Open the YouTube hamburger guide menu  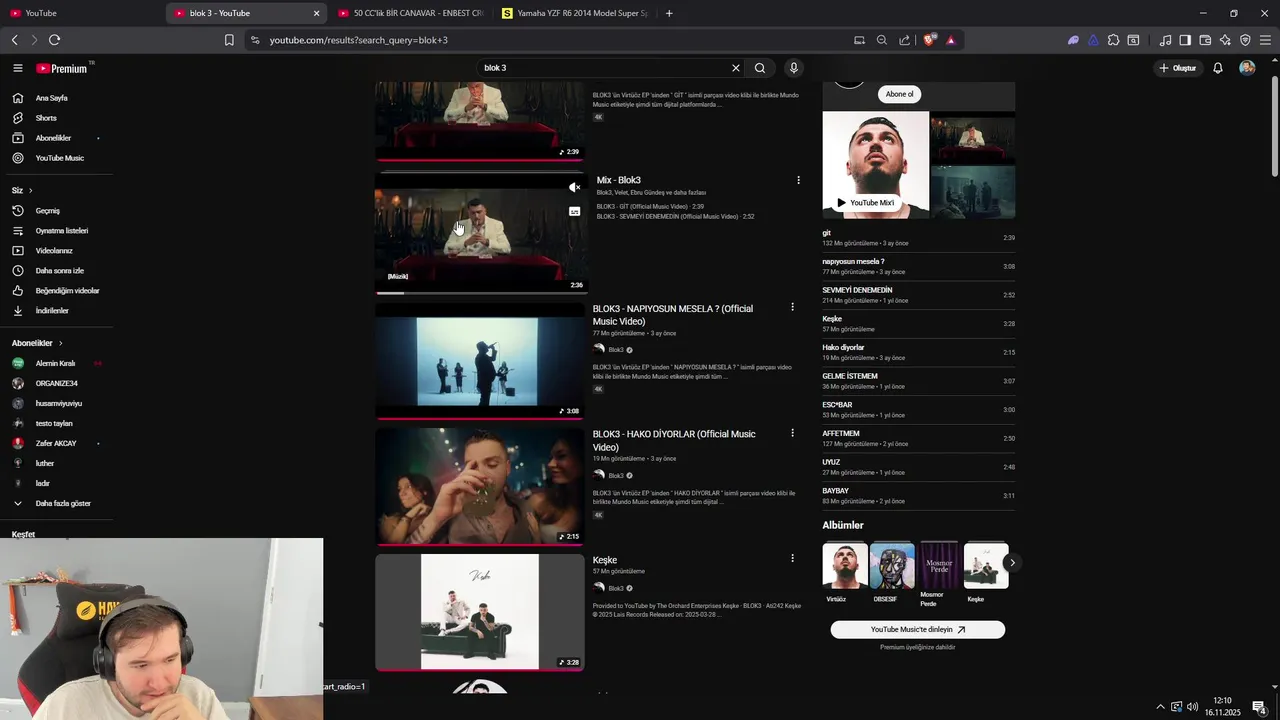pos(17,68)
